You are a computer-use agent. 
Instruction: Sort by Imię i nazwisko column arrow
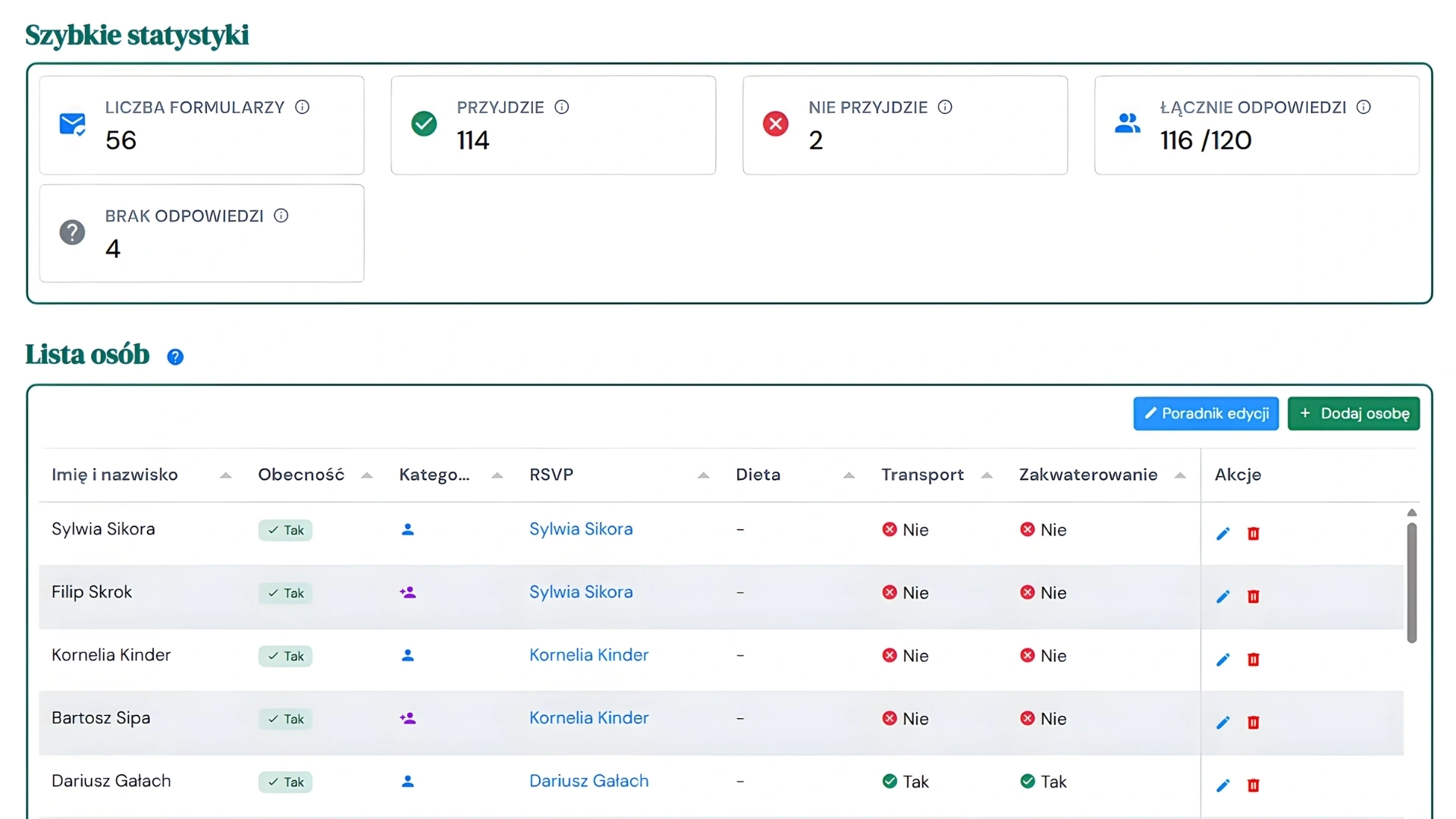[x=225, y=475]
